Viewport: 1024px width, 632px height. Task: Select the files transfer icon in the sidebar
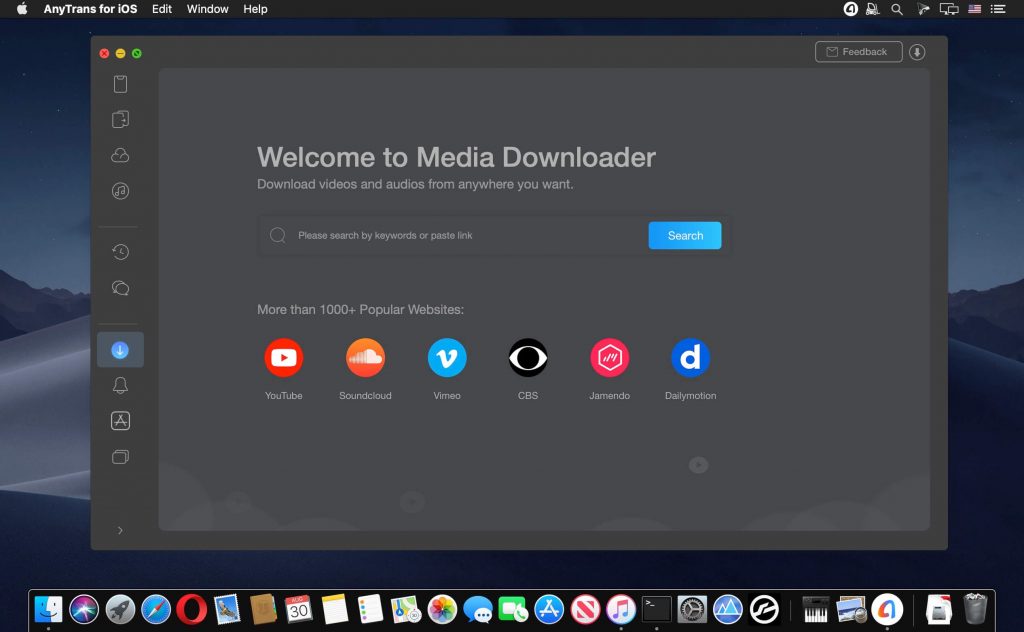coord(120,119)
